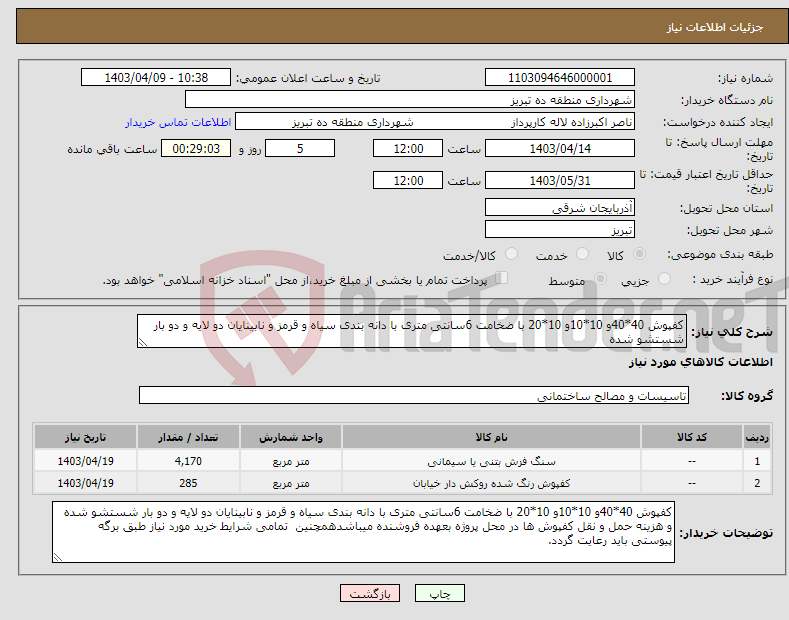
Task: Click the شرح کلی نیاز description textarea
Action: click(412, 331)
